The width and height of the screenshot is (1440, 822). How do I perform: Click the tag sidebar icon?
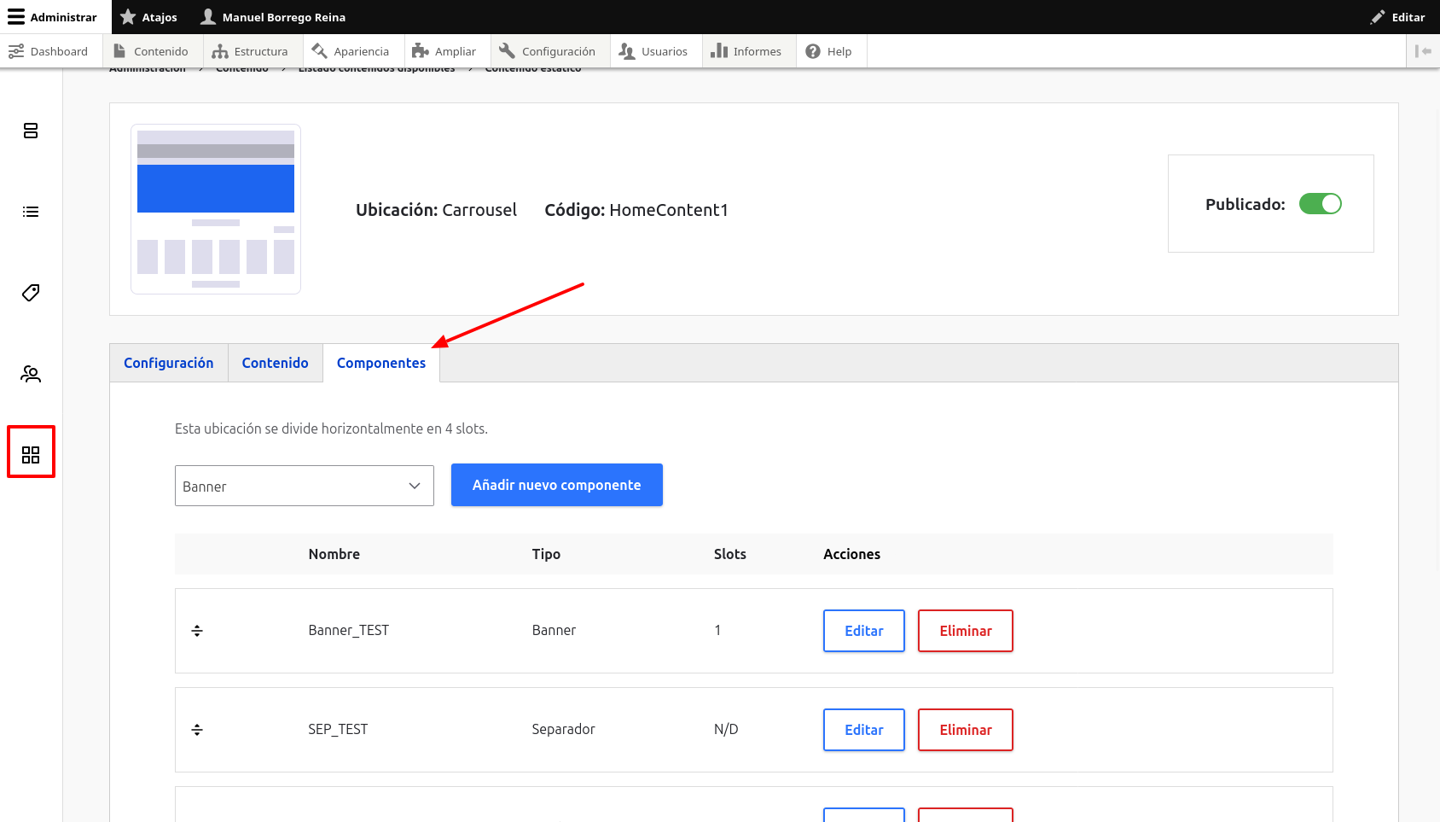pos(31,293)
